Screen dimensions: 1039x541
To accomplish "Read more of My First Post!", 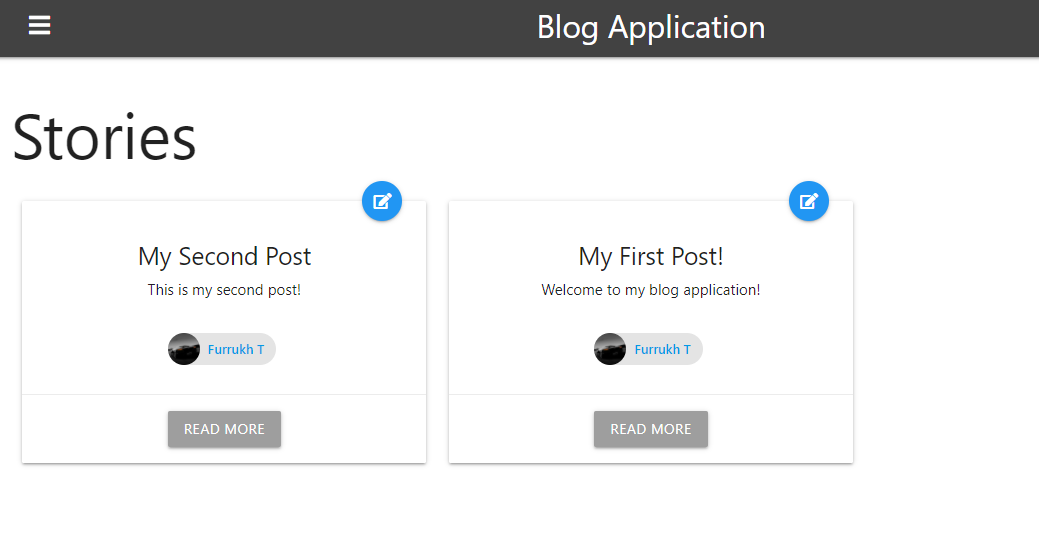I will tap(651, 429).
